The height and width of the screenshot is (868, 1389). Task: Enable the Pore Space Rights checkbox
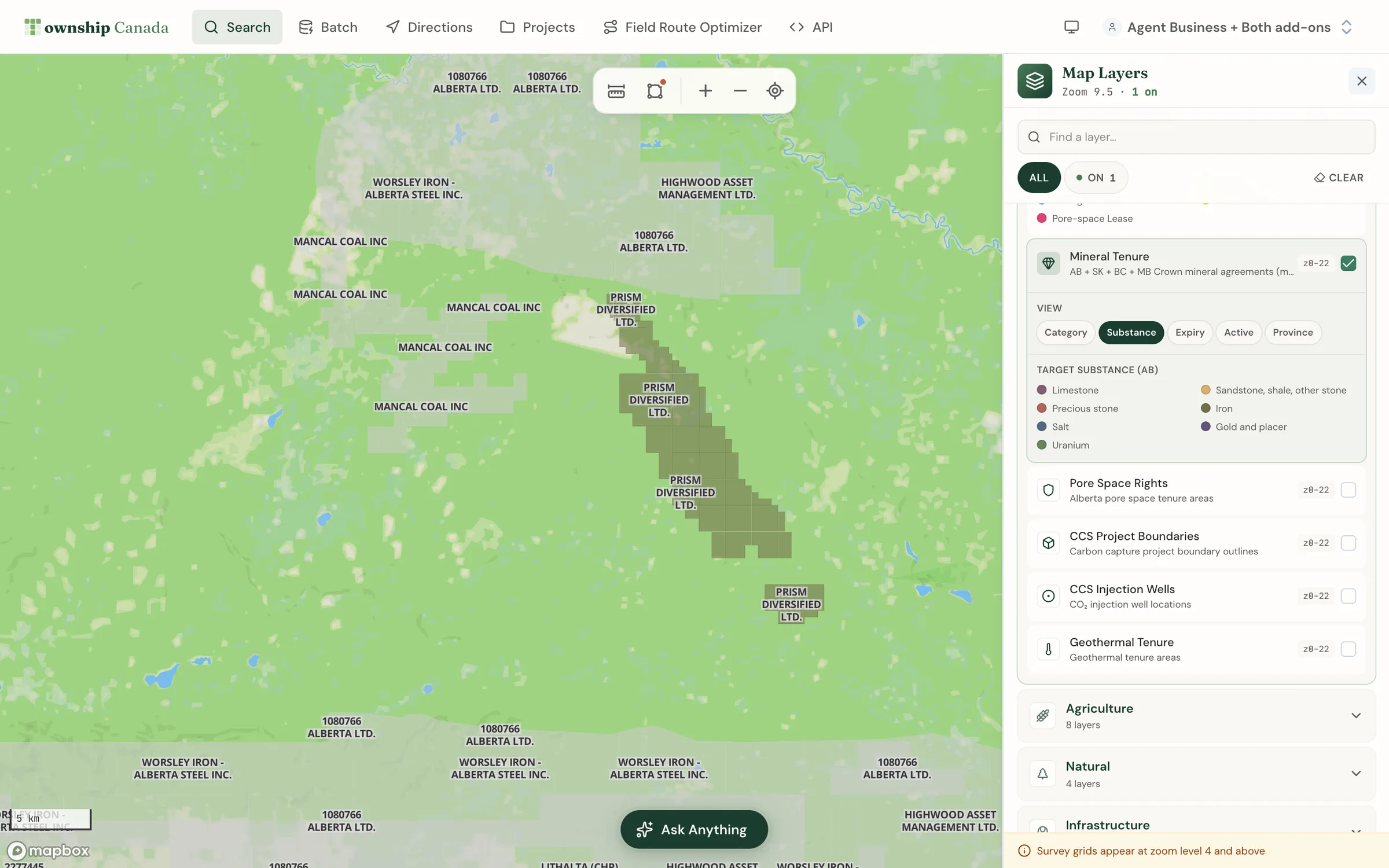1348,490
